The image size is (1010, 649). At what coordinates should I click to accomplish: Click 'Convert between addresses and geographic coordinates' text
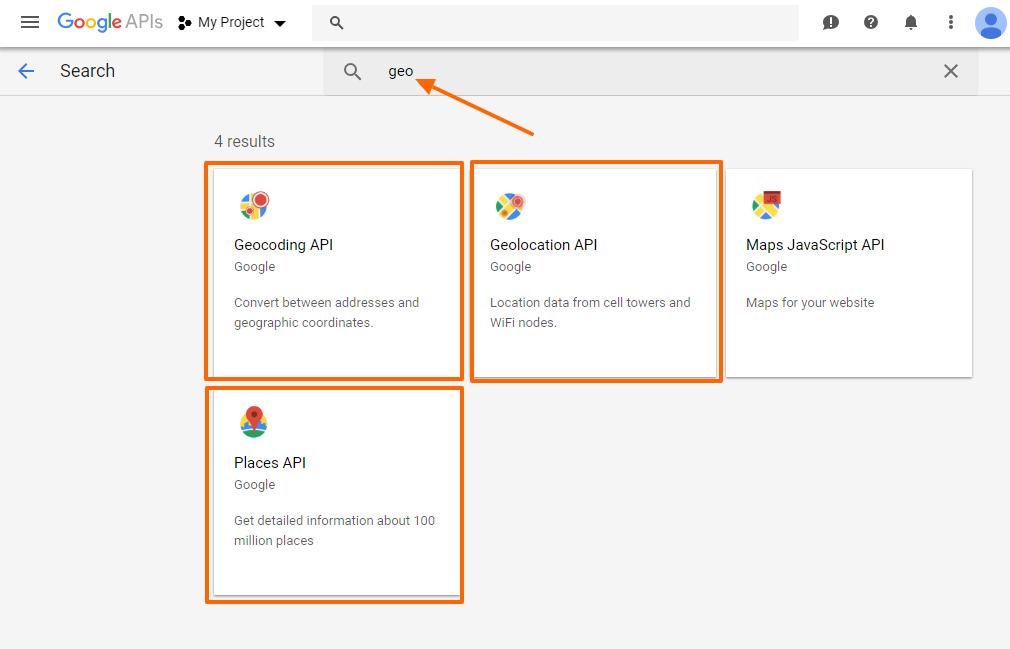coord(327,312)
